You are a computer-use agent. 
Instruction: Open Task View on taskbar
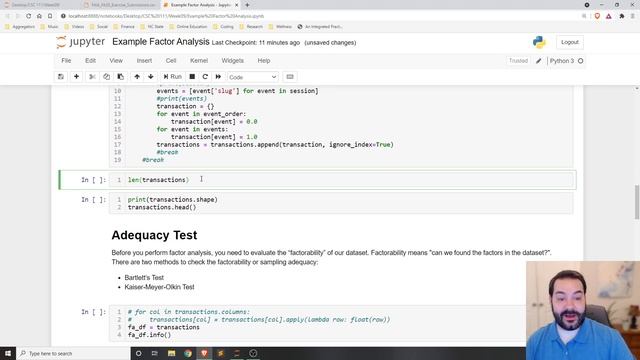pyautogui.click(x=155, y=353)
